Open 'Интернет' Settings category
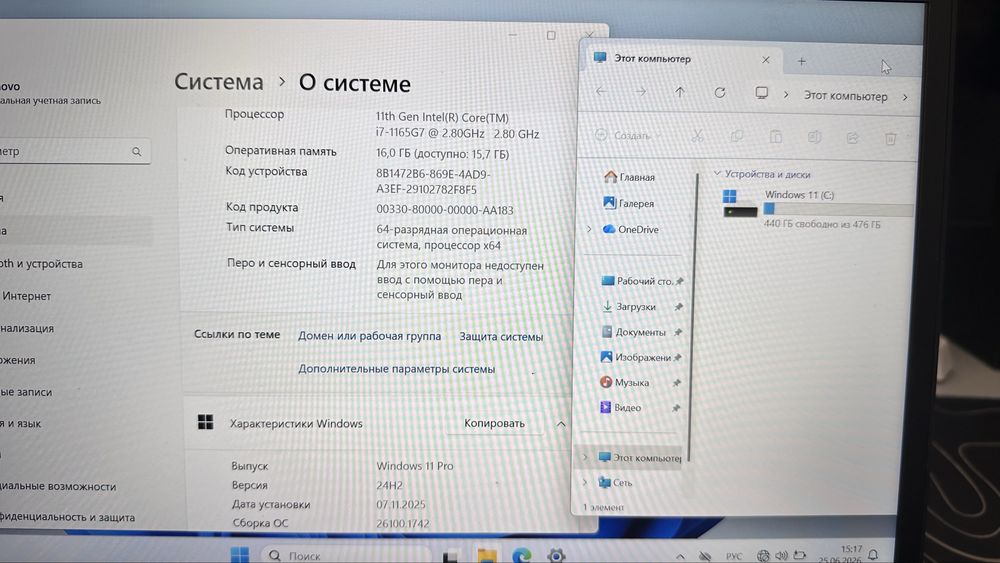Viewport: 1000px width, 563px height. click(x=26, y=296)
